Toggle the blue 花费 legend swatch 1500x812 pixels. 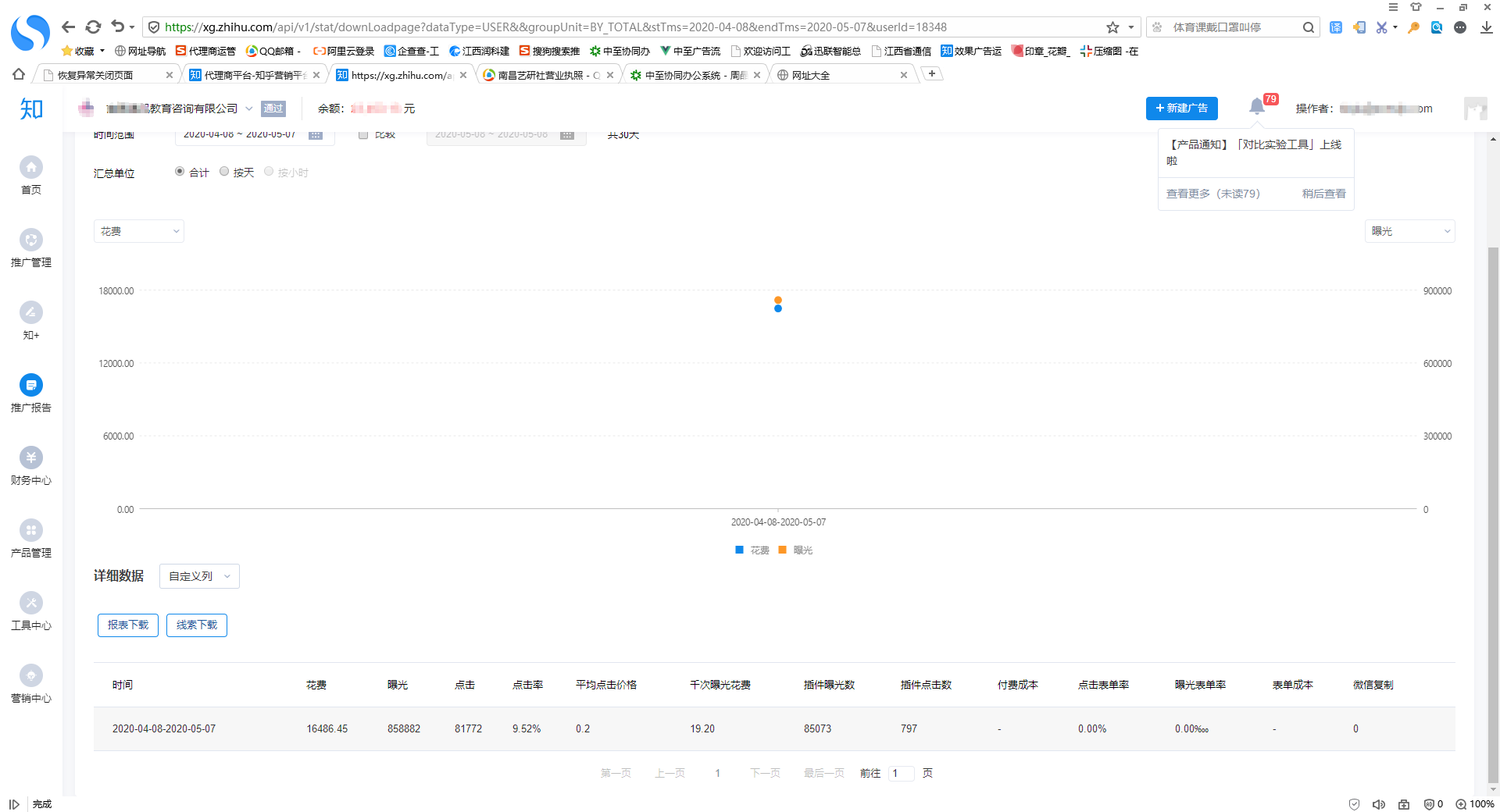click(x=739, y=550)
